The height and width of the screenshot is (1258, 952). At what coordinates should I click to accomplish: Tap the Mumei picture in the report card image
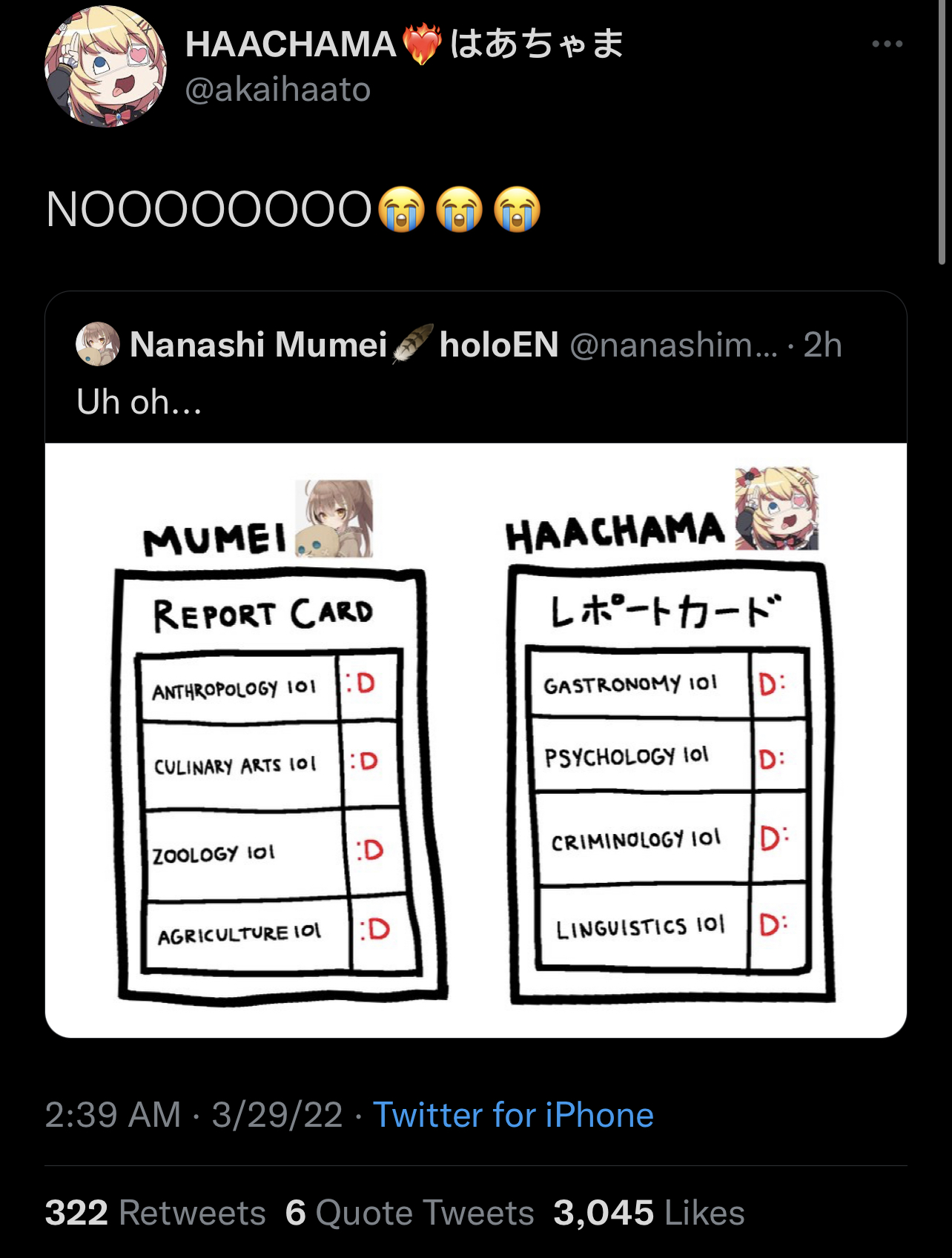tap(334, 518)
